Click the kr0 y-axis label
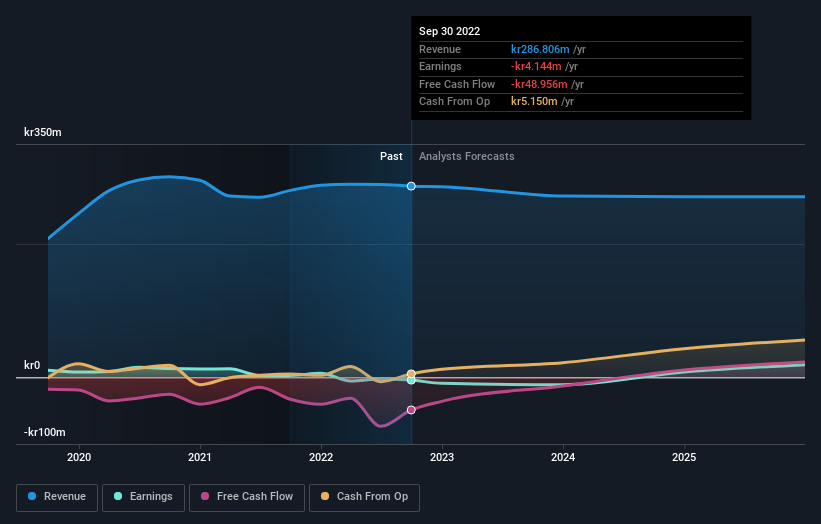 [32, 365]
